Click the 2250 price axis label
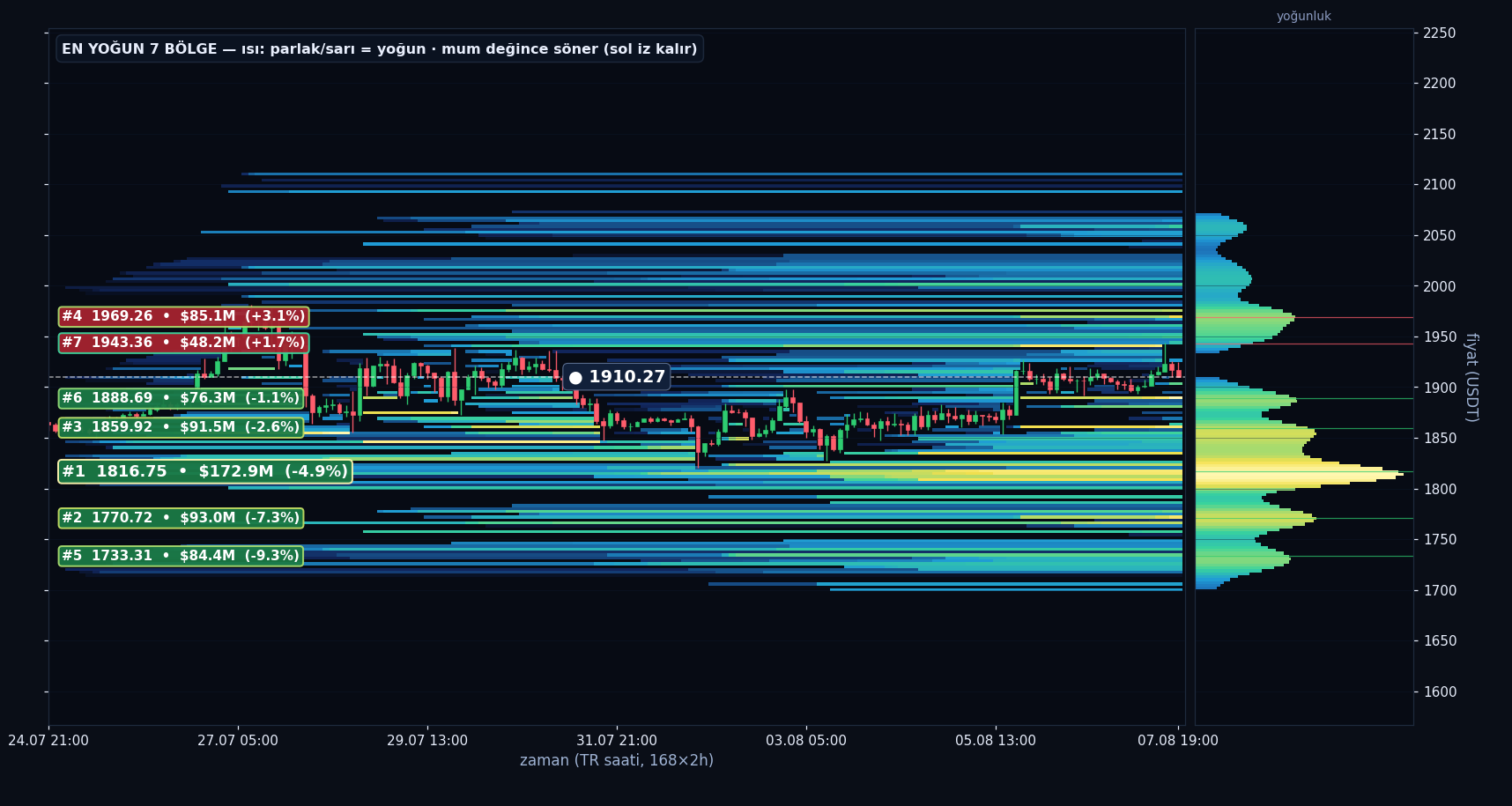 click(1440, 33)
